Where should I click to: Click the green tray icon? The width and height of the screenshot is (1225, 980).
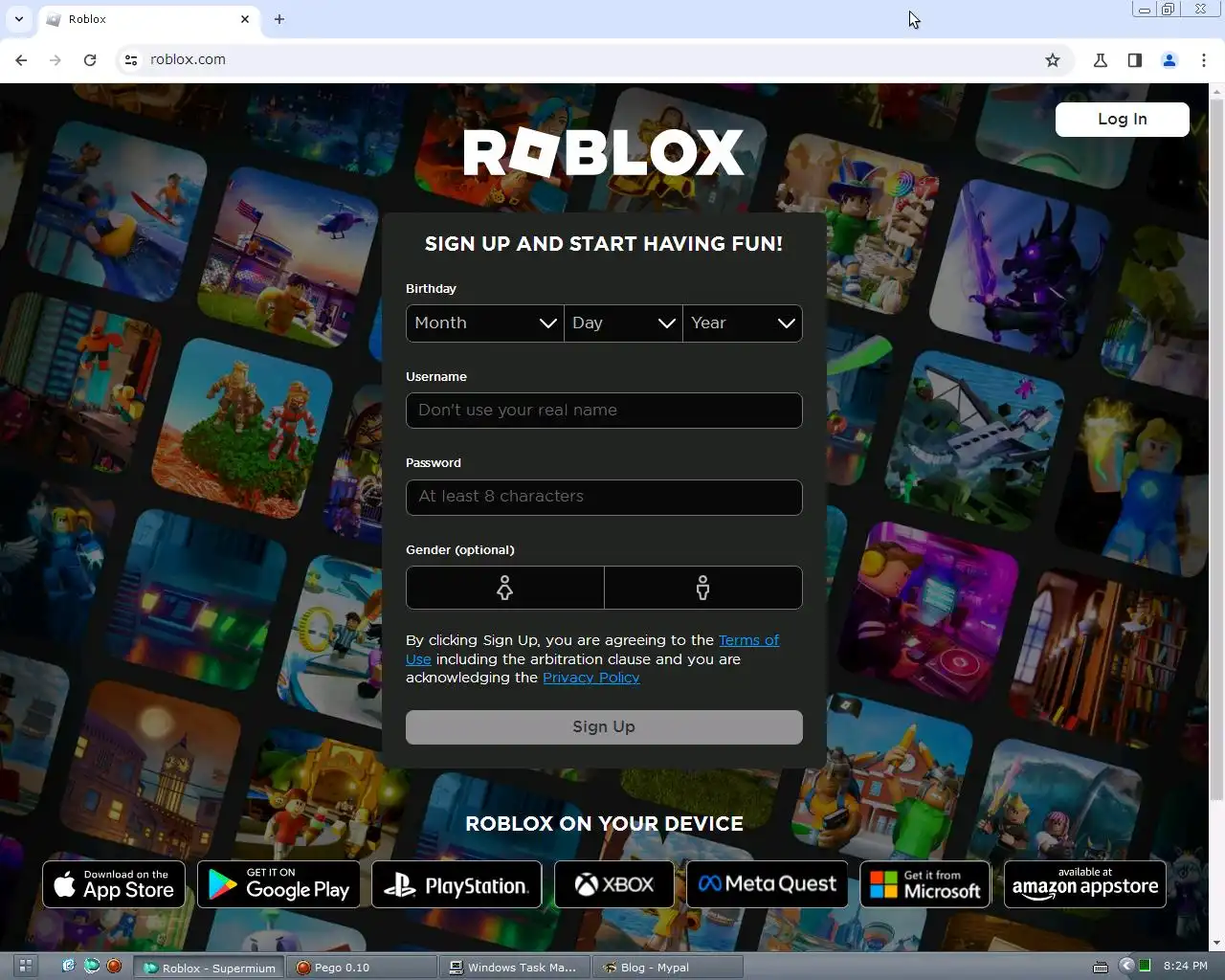(x=1145, y=967)
